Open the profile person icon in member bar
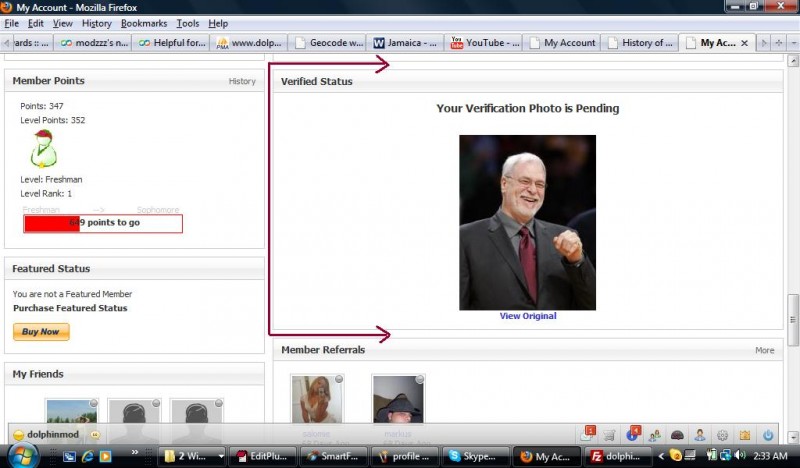 pos(699,435)
